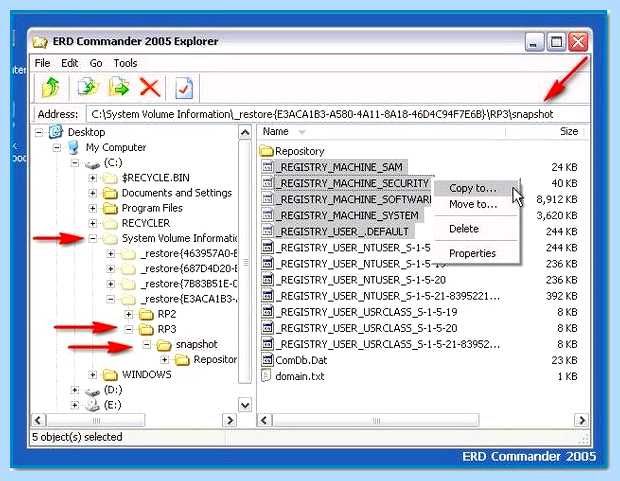Click tree pane horizontal scroll right arrow
620x481 pixels.
tap(230, 420)
